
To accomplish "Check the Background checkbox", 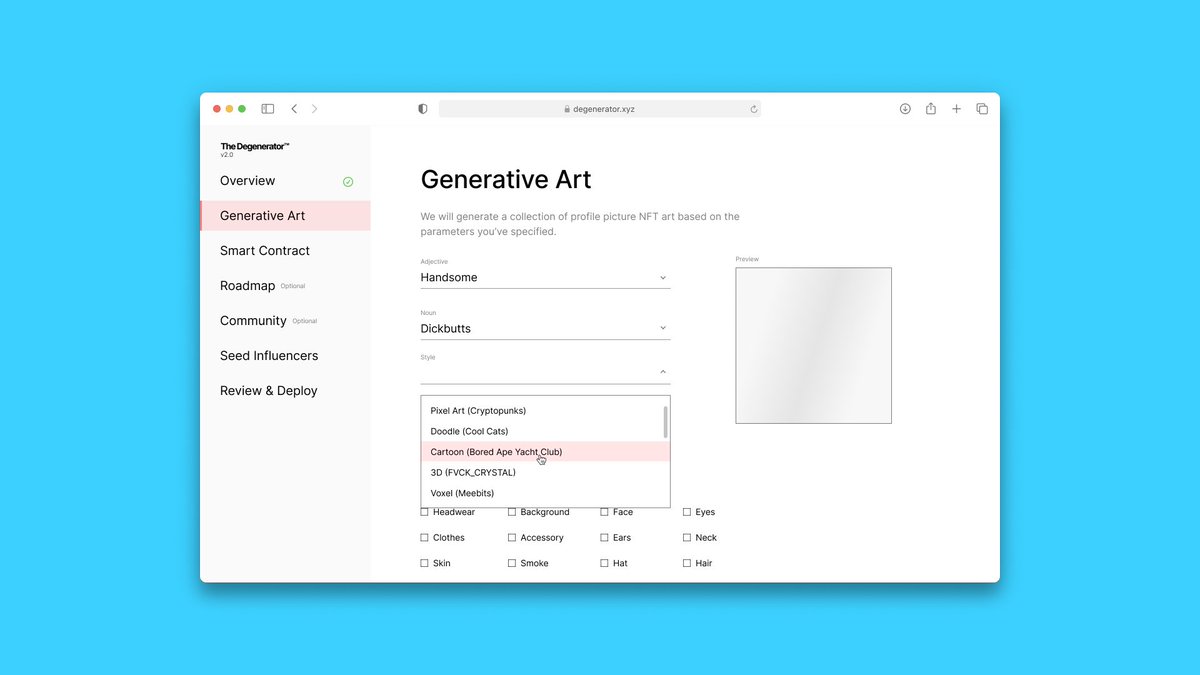I will coord(512,512).
